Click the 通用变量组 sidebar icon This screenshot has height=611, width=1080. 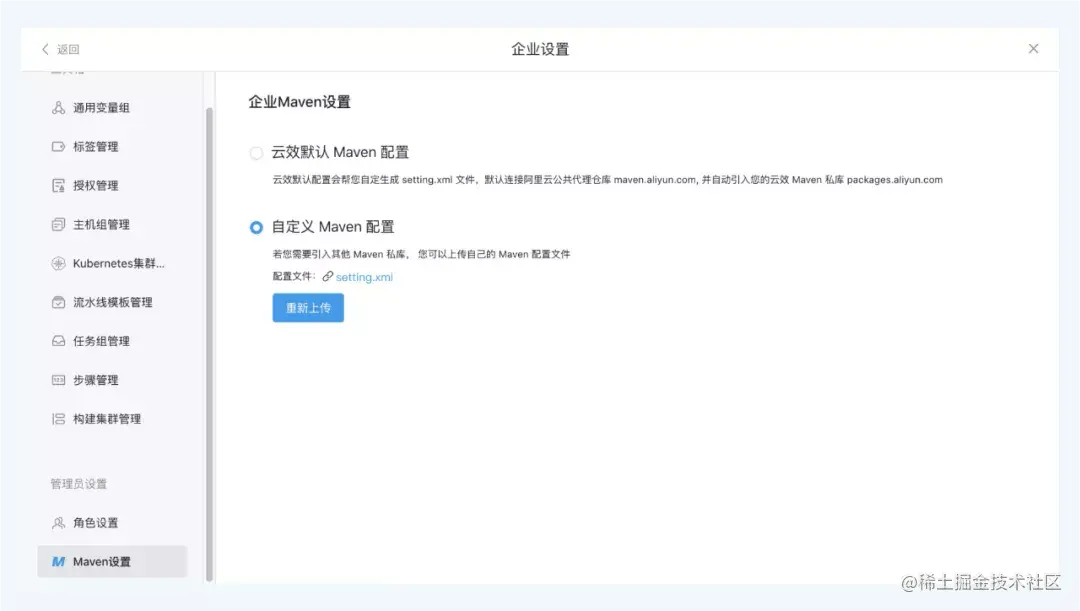59,107
